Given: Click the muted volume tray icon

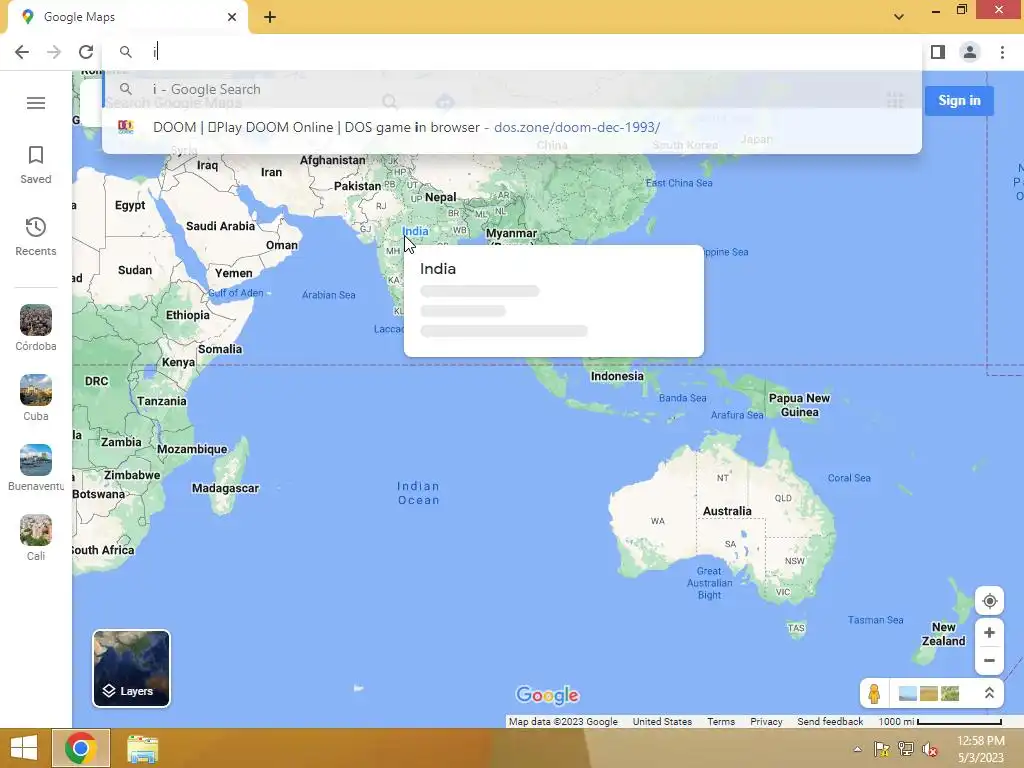Looking at the screenshot, I should [929, 749].
